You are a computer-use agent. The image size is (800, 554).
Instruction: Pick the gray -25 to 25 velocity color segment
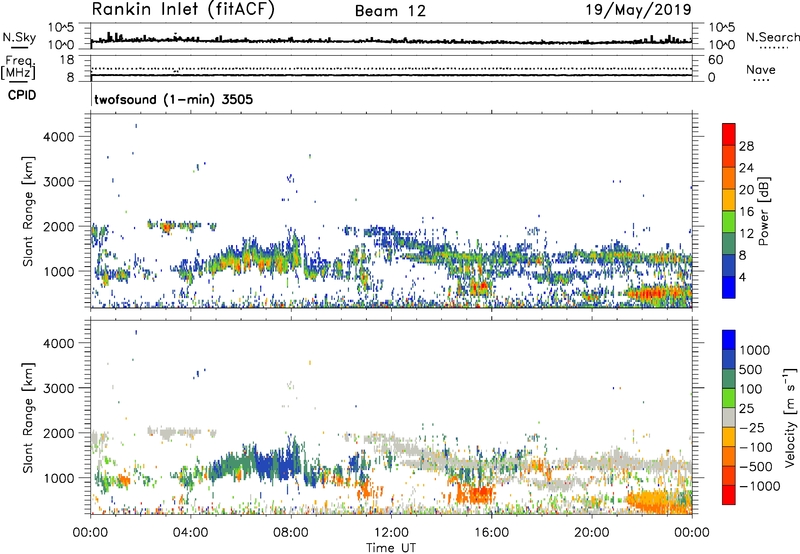[x=729, y=417]
